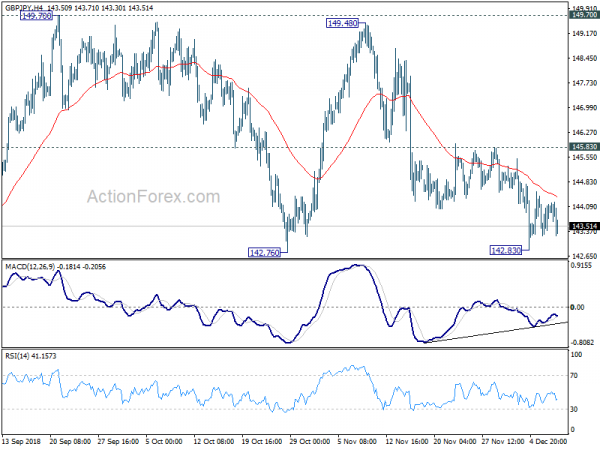Click the RSI 70 level label

point(574,376)
